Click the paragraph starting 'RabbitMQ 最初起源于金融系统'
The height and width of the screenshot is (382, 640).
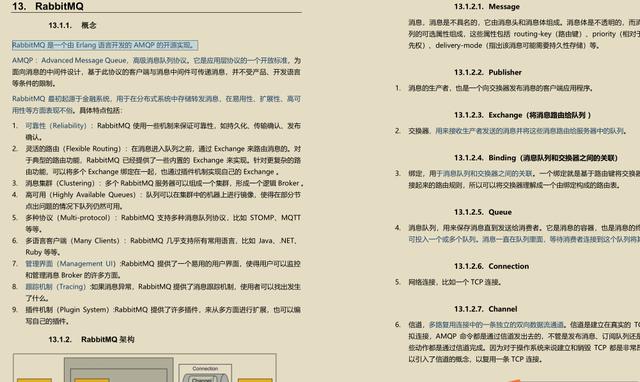(x=156, y=104)
